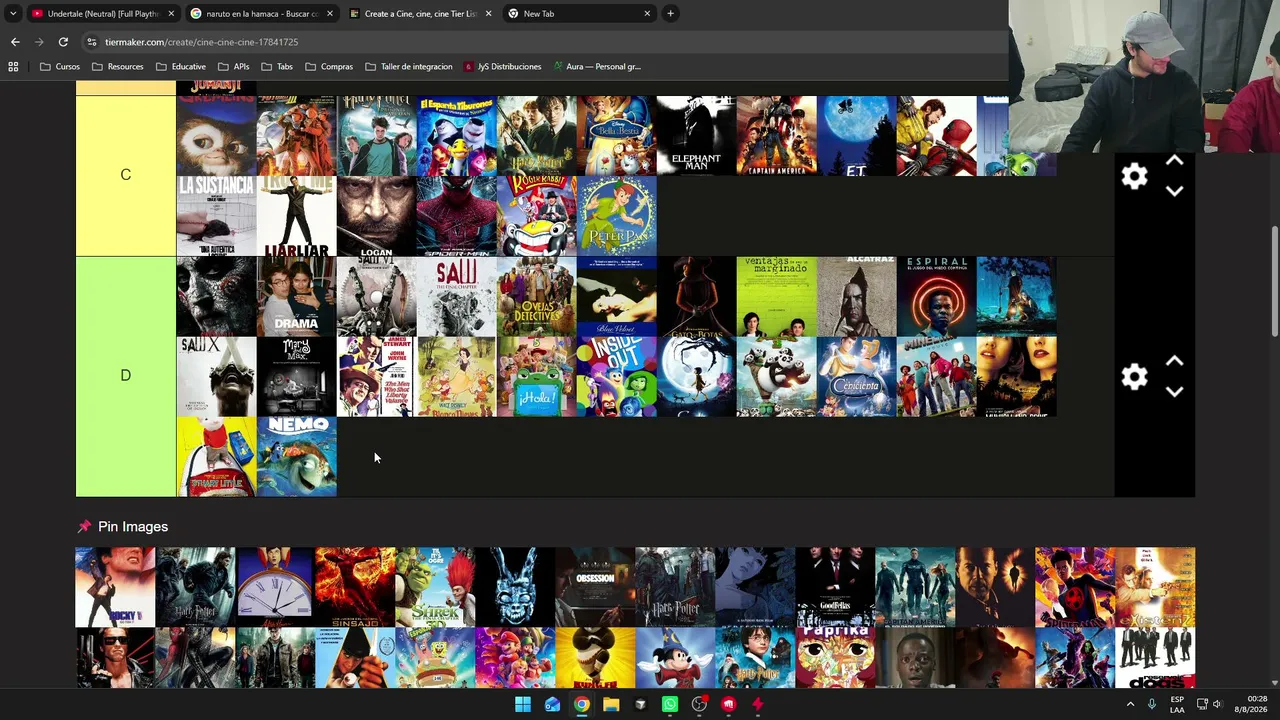Open OBS Studio from the taskbar
Image resolution: width=1280 pixels, height=720 pixels.
tap(699, 704)
